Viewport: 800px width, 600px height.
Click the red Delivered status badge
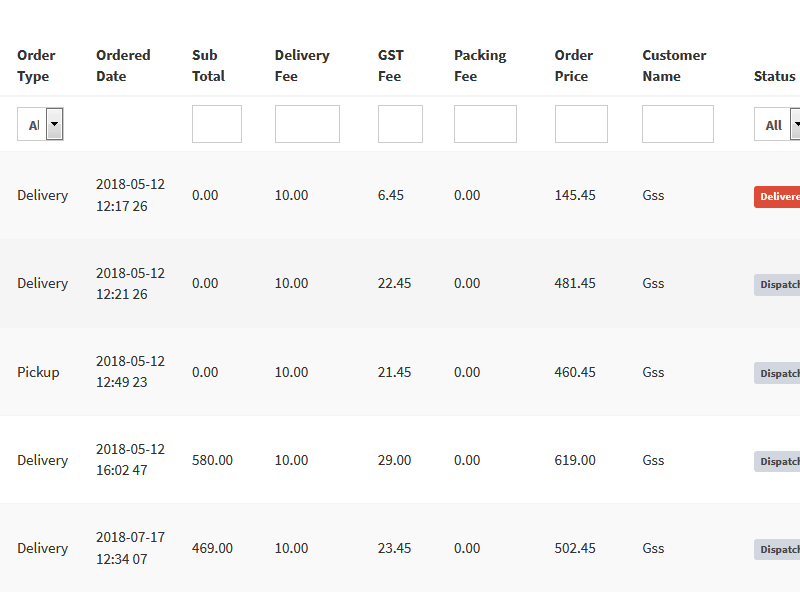click(779, 197)
